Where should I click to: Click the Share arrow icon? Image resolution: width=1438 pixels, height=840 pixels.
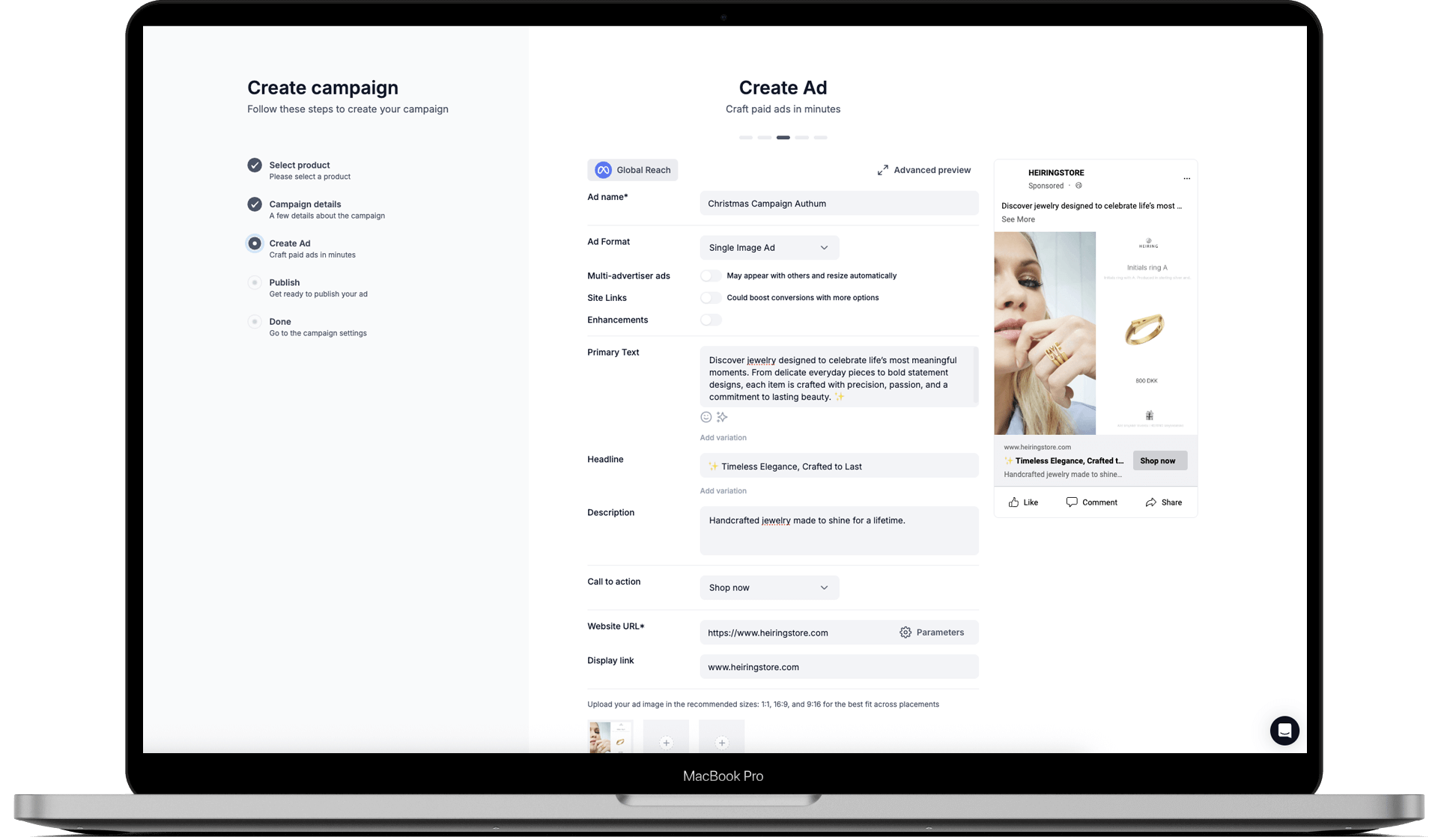[x=1151, y=502]
